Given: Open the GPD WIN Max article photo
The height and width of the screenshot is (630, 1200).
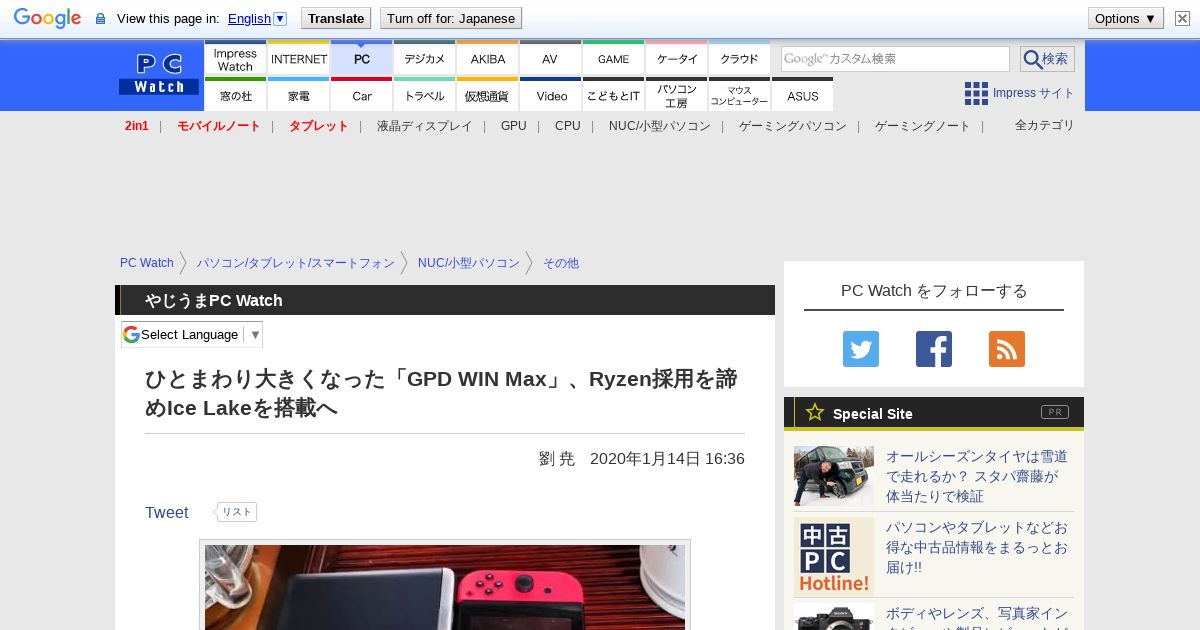Looking at the screenshot, I should [445, 587].
